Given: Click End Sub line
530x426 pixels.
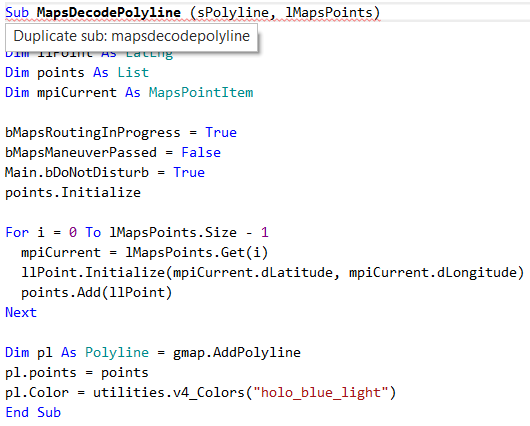Looking at the screenshot, I should tap(33, 412).
